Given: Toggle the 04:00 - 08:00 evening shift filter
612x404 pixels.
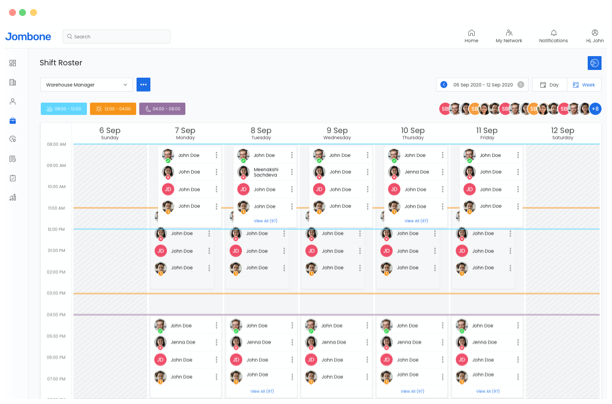Looking at the screenshot, I should (162, 109).
